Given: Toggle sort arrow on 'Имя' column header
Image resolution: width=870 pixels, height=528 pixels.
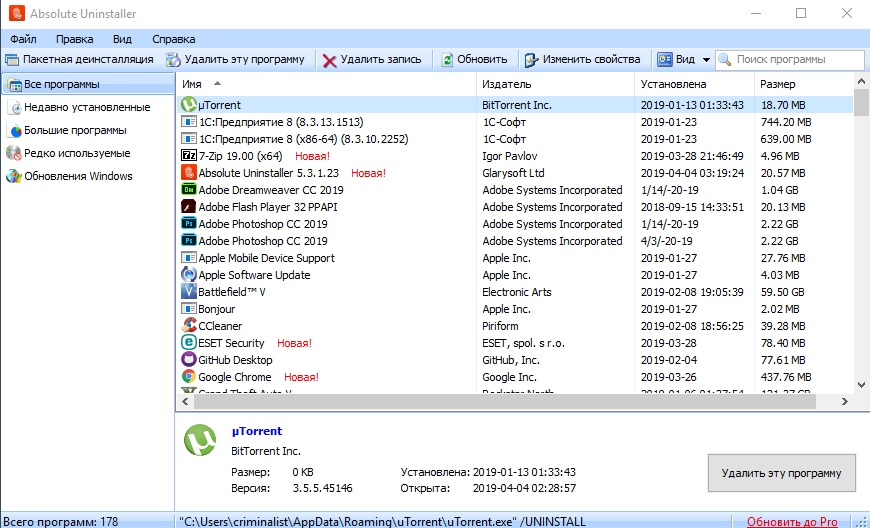Looking at the screenshot, I should [218, 84].
